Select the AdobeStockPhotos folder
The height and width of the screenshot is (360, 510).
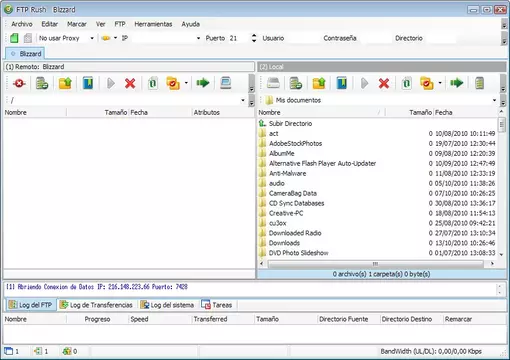(x=295, y=143)
